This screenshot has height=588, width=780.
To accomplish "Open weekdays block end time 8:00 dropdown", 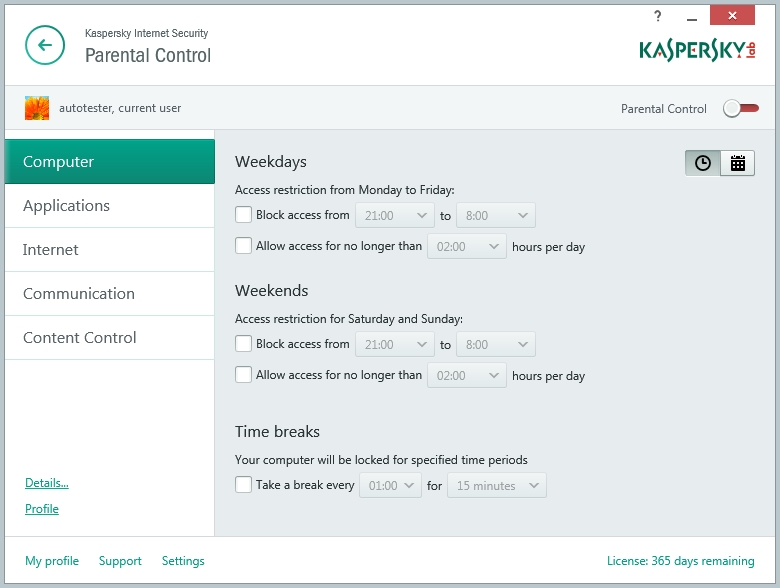I will 496,215.
